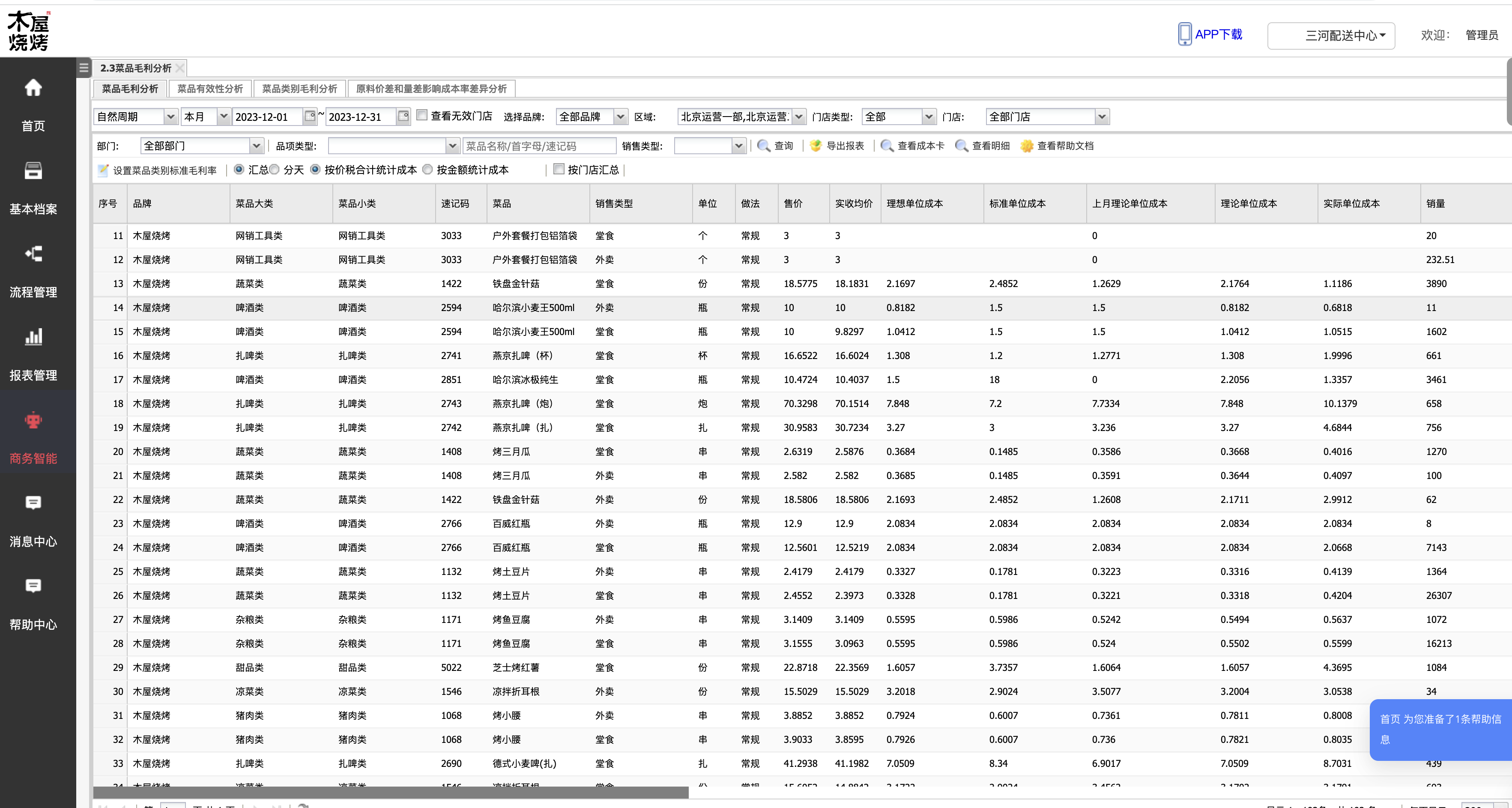Click 查看明细 button label
The image size is (1512, 808).
pyautogui.click(x=991, y=146)
